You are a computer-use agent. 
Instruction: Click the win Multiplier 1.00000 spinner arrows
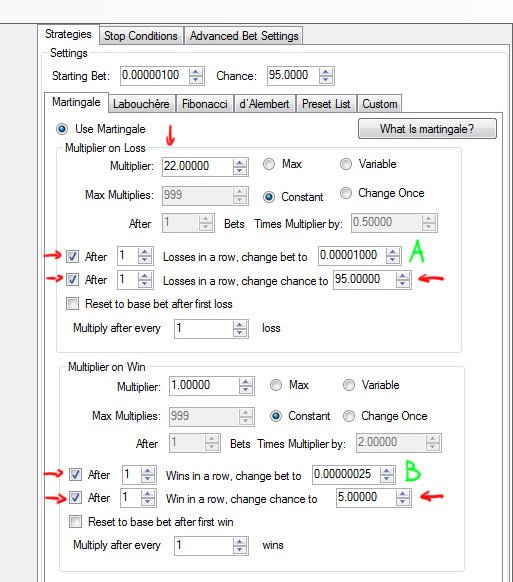[246, 386]
